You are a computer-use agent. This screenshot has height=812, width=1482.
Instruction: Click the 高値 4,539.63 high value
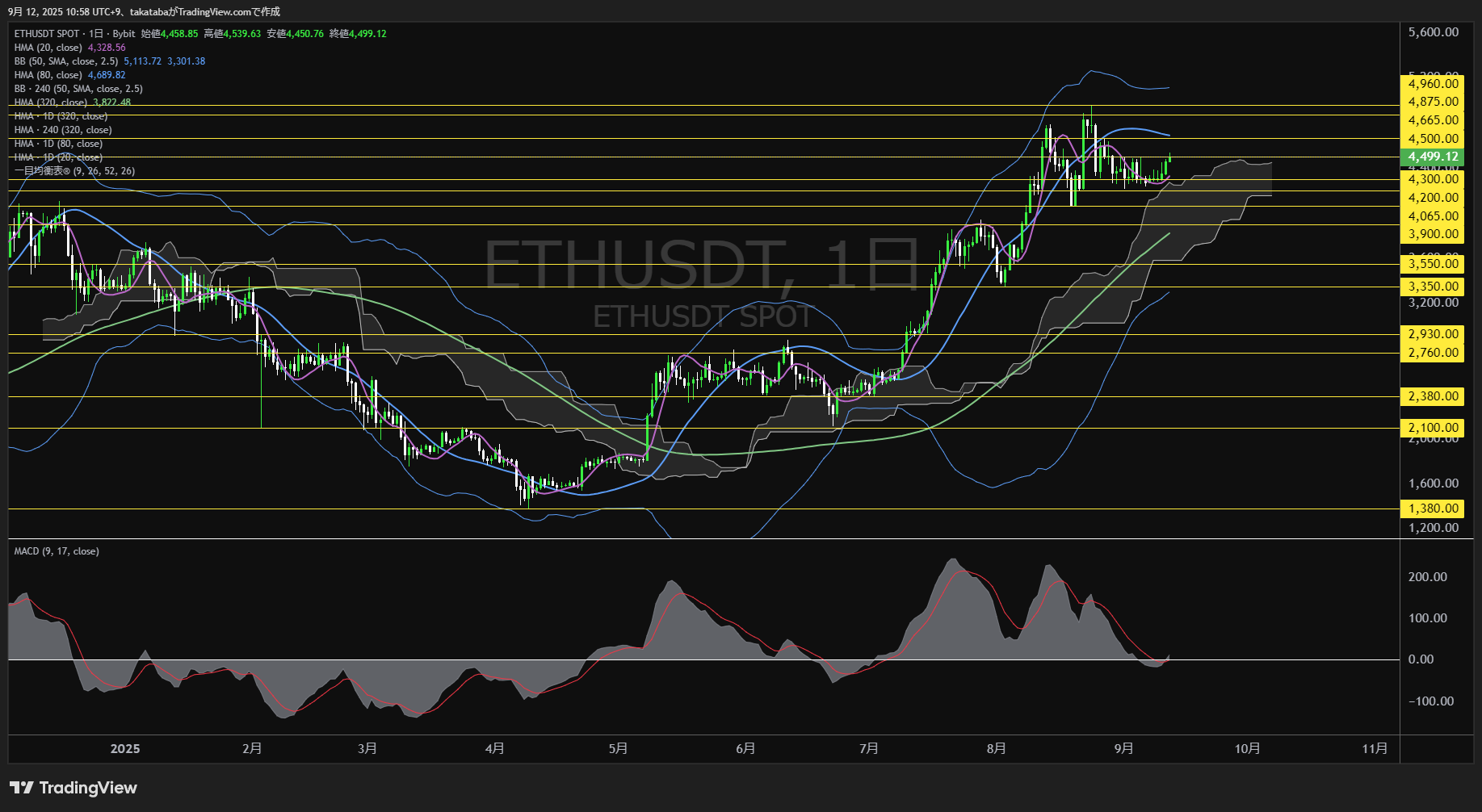tap(233, 34)
